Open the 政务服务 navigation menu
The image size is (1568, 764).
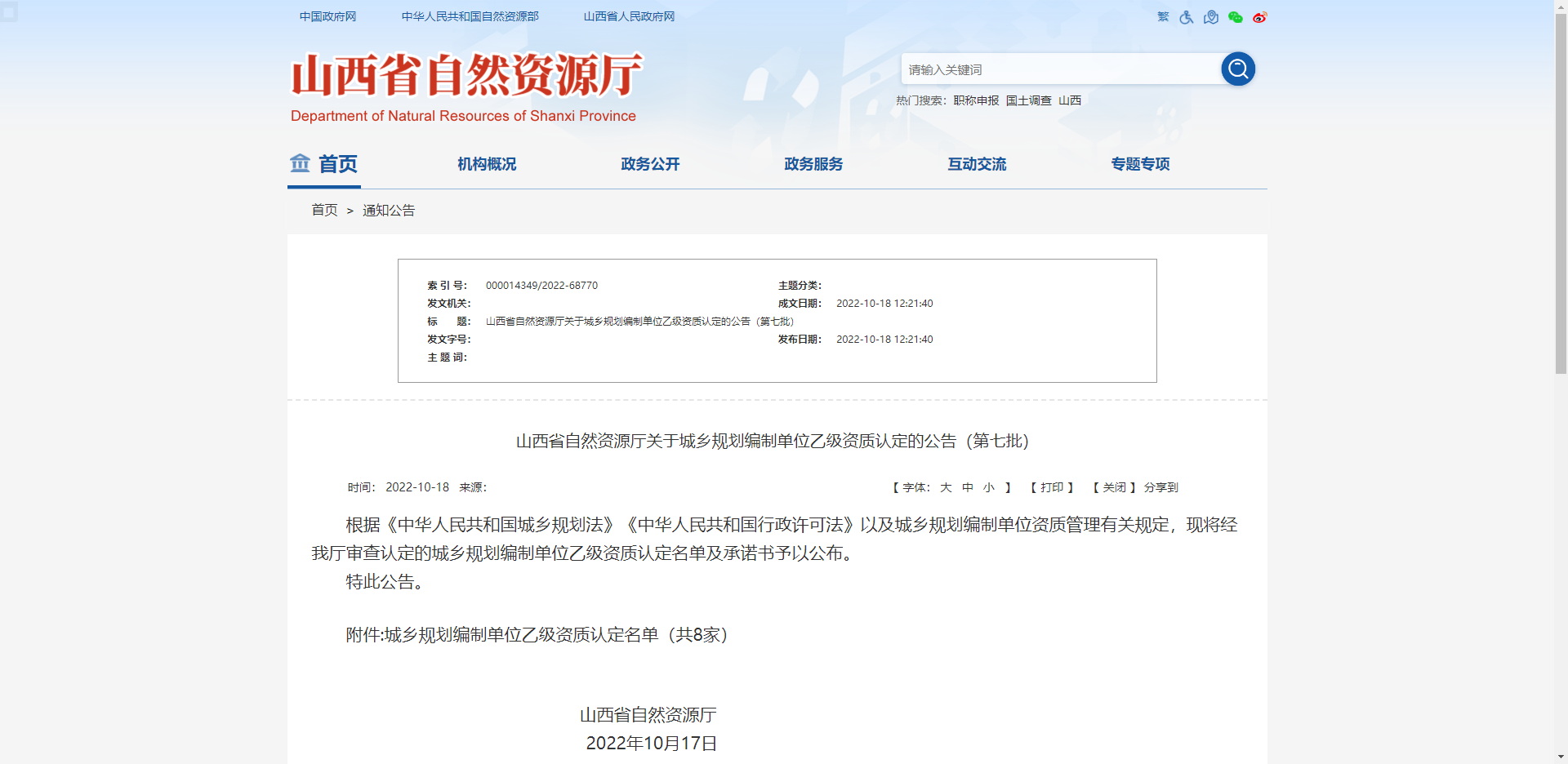click(x=813, y=164)
